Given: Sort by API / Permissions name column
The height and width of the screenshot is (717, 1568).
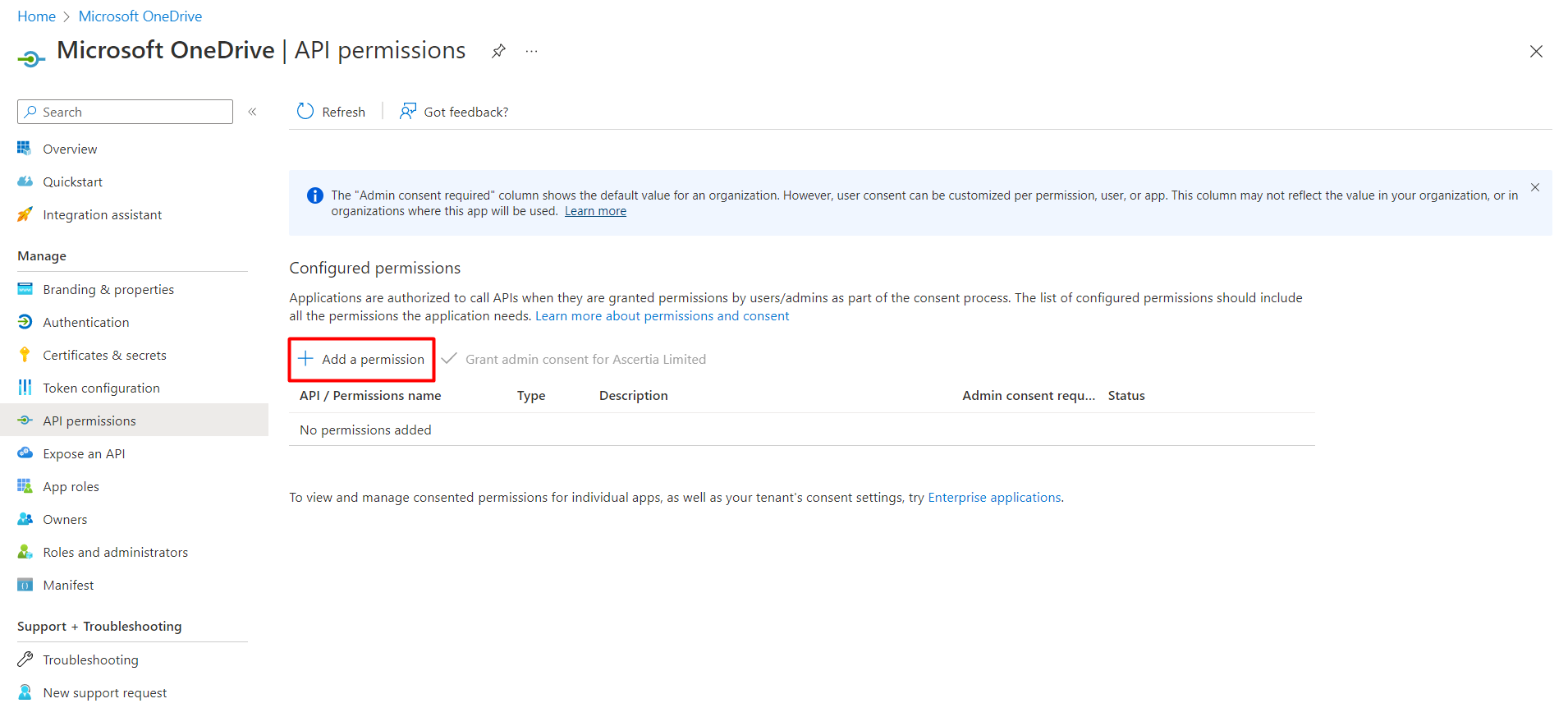Looking at the screenshot, I should click(370, 395).
